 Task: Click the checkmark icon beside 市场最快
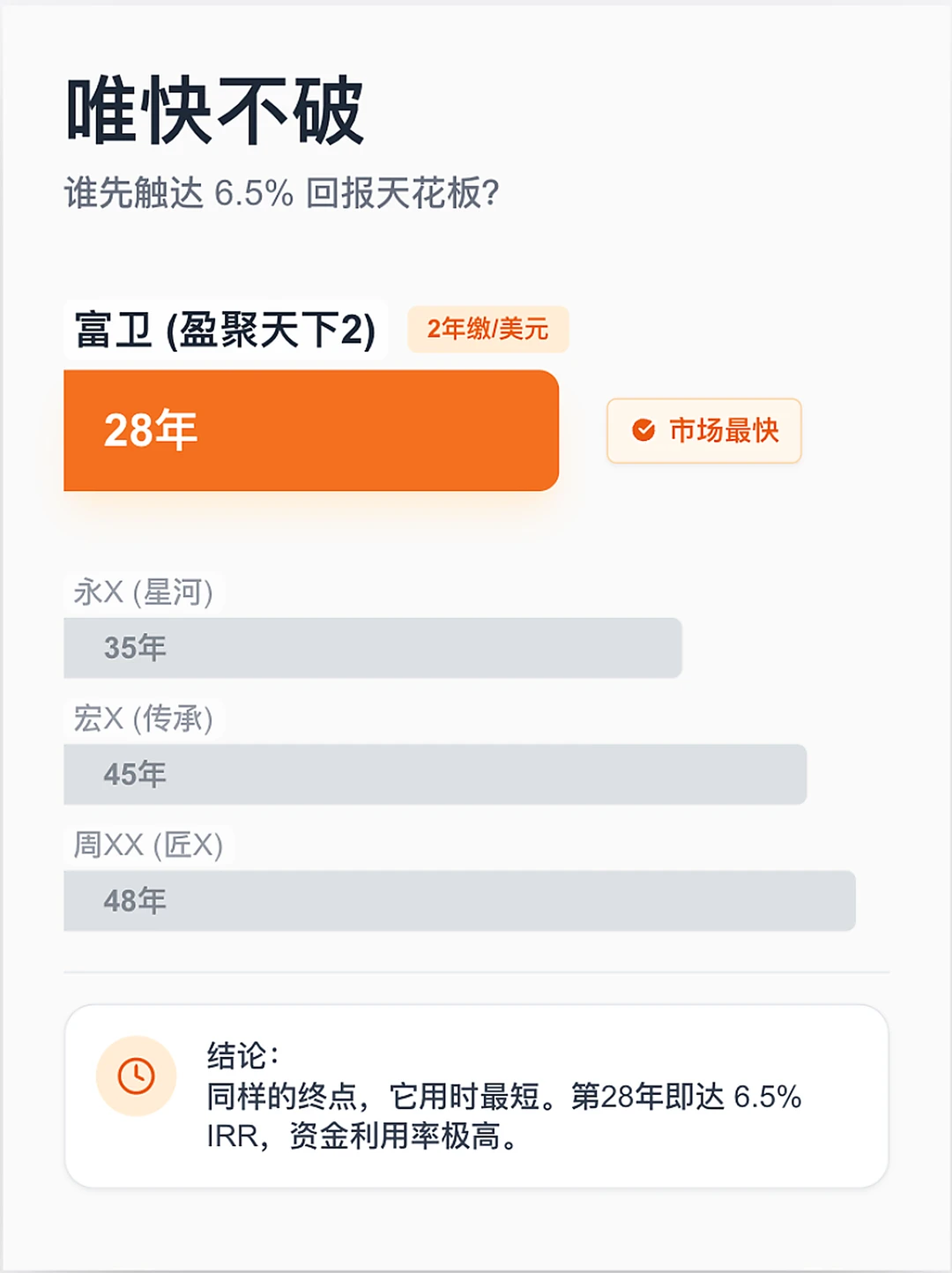(643, 430)
